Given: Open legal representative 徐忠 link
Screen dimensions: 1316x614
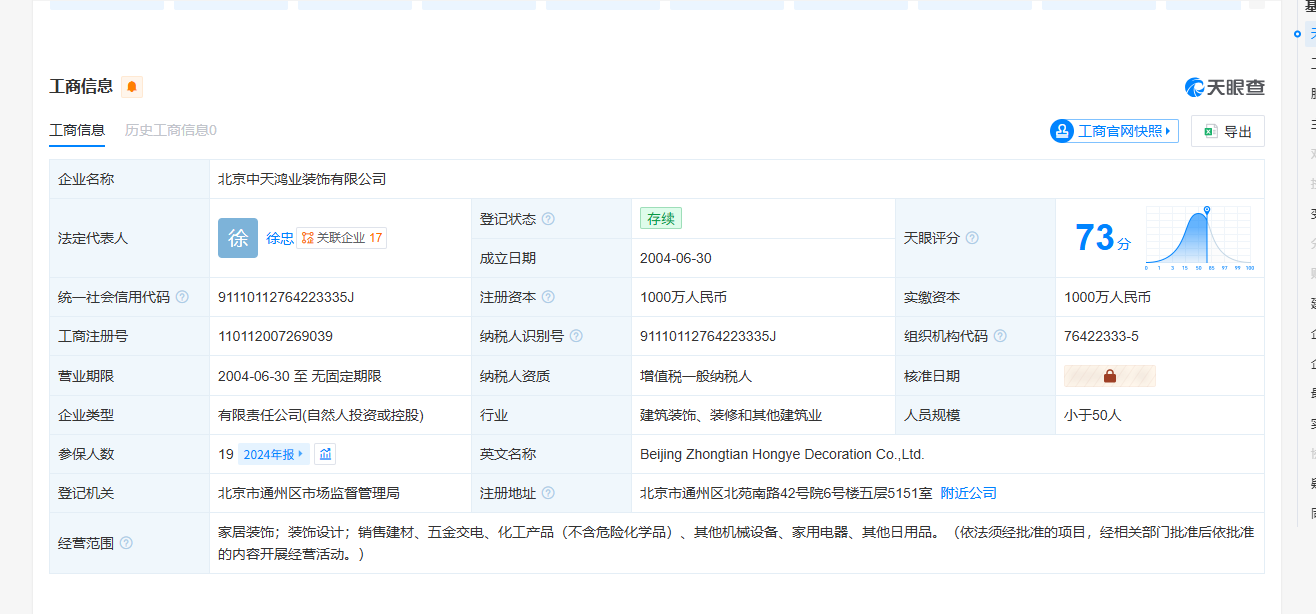Looking at the screenshot, I should click(x=279, y=238).
